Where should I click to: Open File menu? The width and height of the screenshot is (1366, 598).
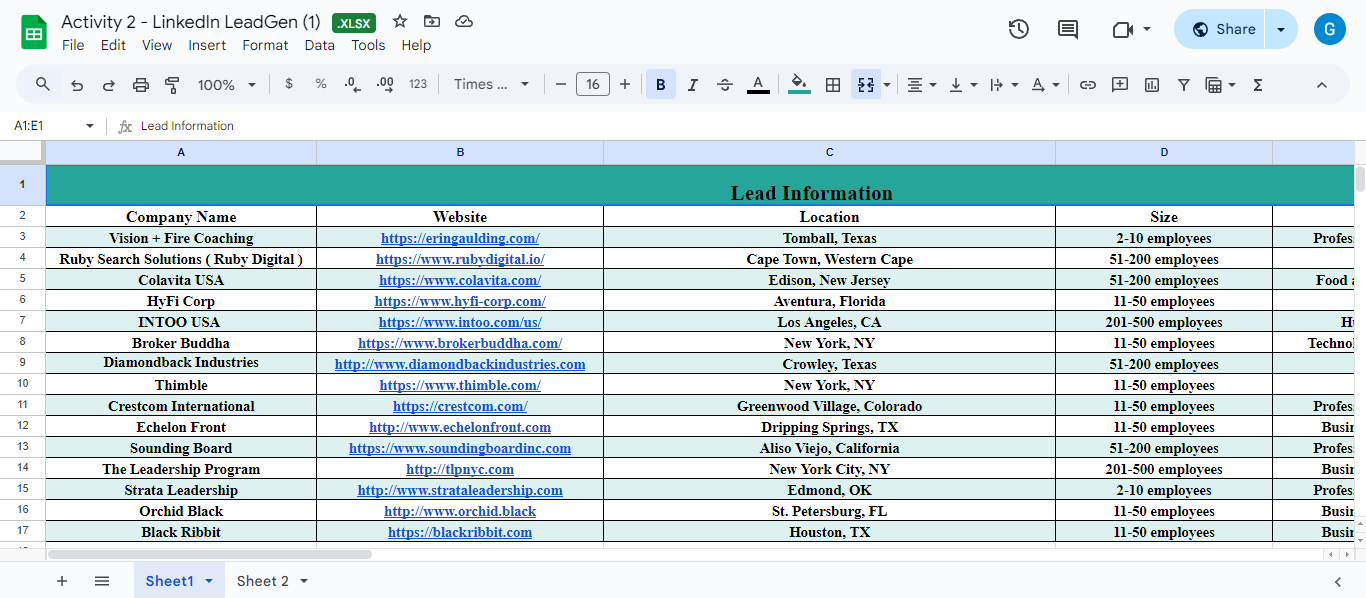pos(73,45)
